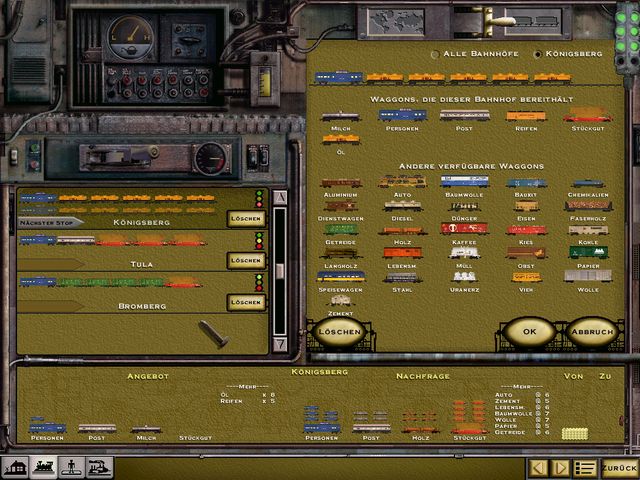
Task: Select the Baumwolle wagon
Action: 461,183
